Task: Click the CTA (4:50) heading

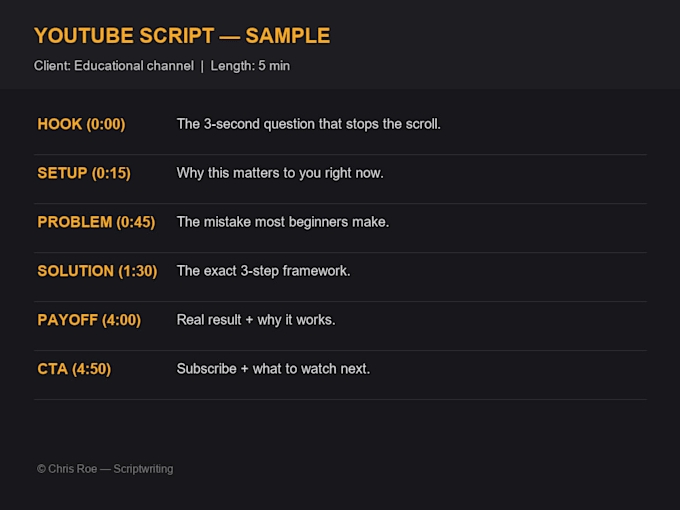Action: 74,369
